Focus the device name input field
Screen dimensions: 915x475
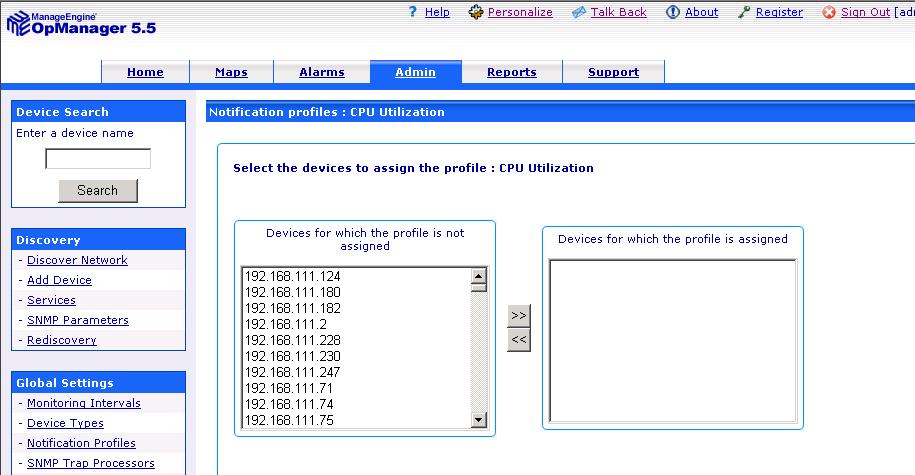(x=98, y=159)
